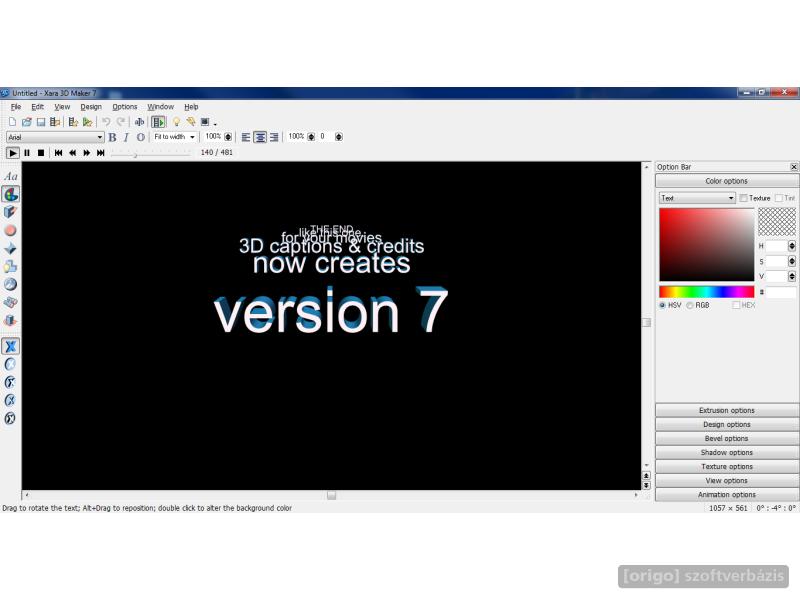Choose the first X animation style
Screen dimensions: 800x600
[11, 346]
